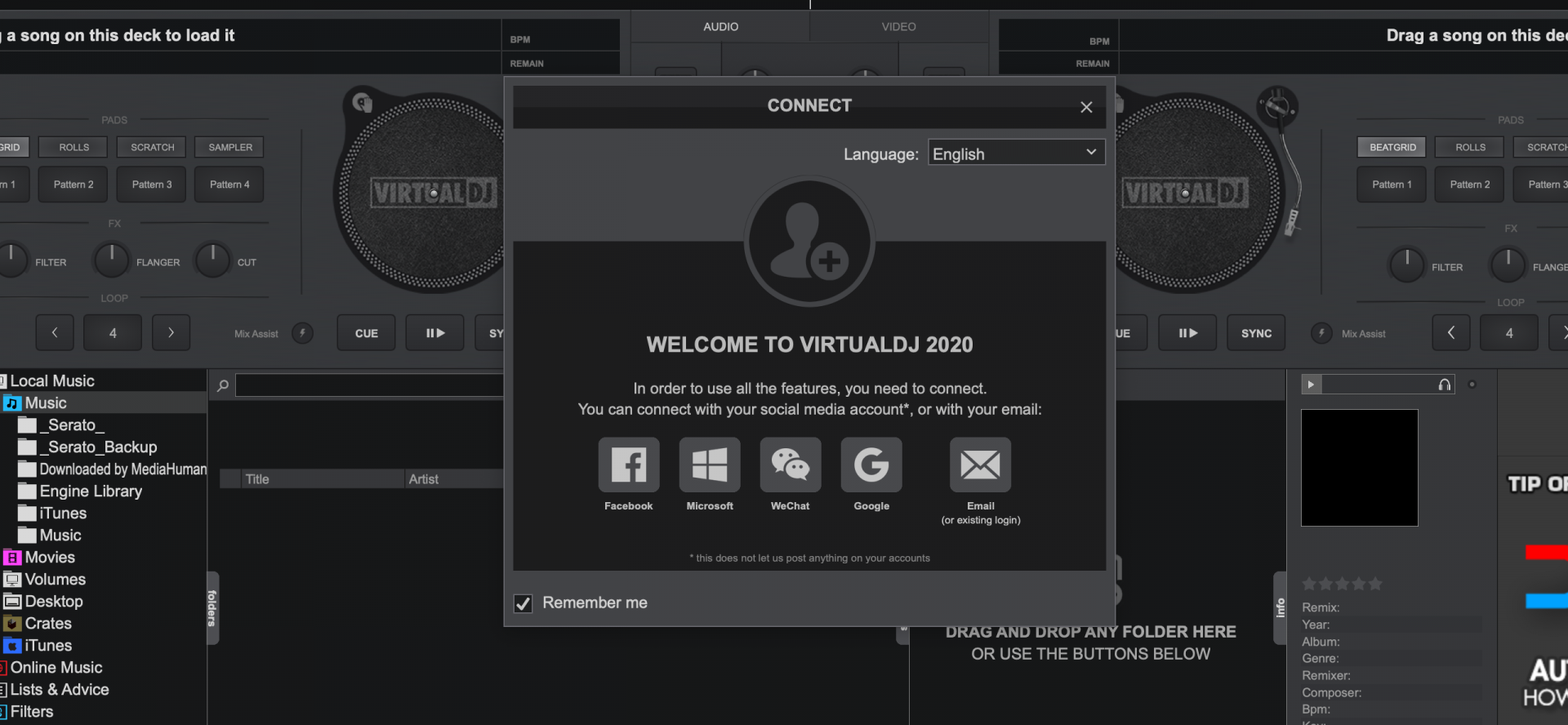This screenshot has height=725, width=1568.
Task: Open the Desktop folder icon
Action: click(12, 602)
